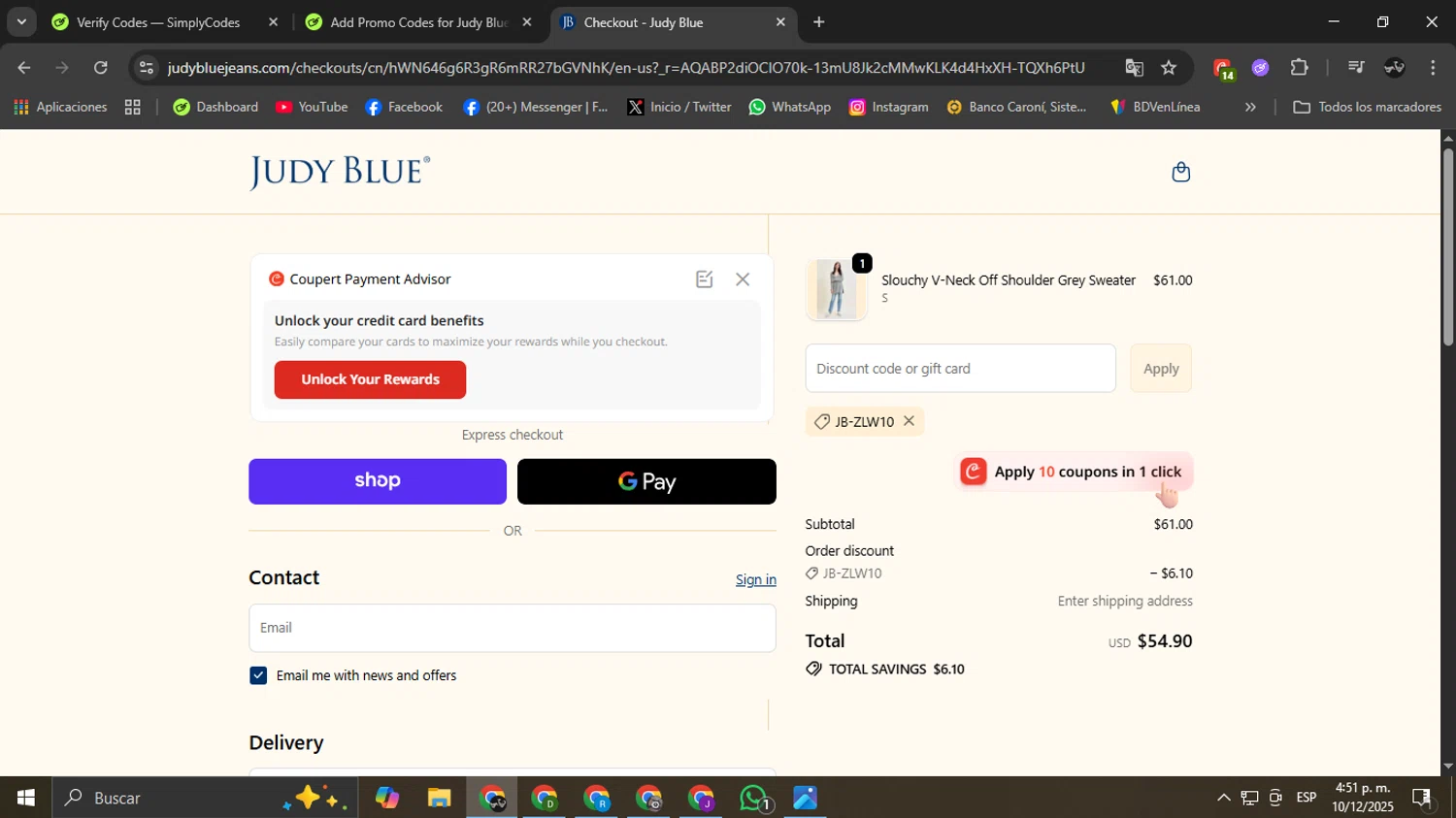The image size is (1456, 818).
Task: Open the Extensions puzzle menu
Action: pyautogui.click(x=1299, y=68)
